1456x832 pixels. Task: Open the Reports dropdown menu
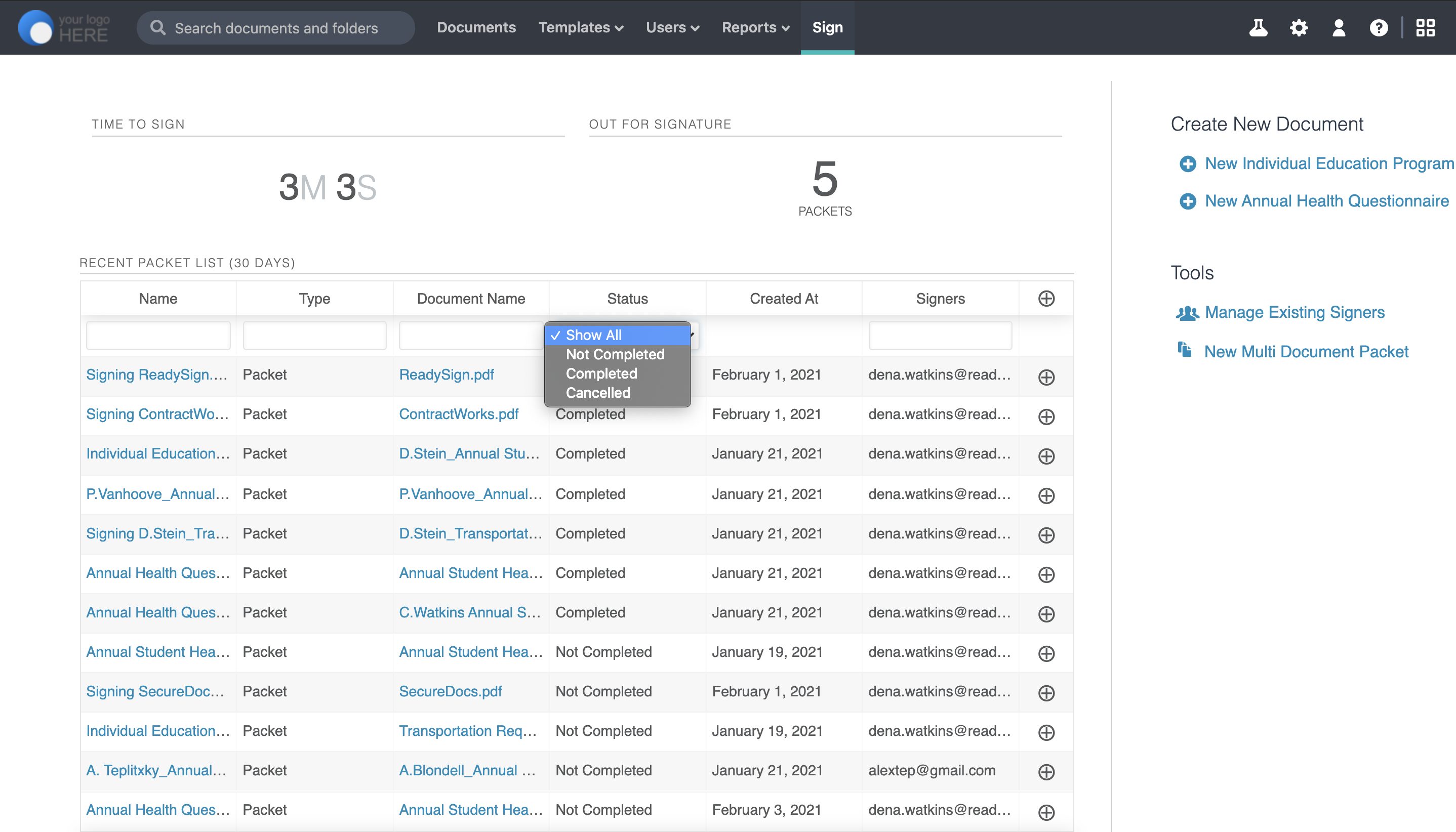755,27
